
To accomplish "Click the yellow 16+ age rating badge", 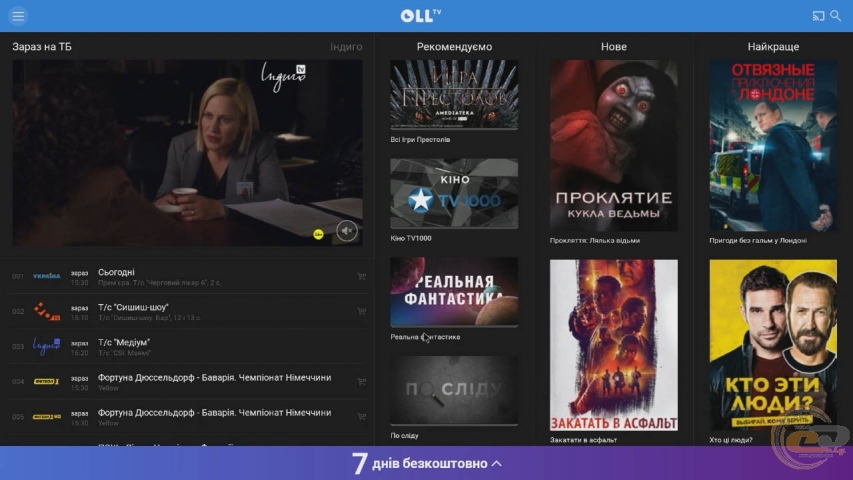I will tap(319, 234).
